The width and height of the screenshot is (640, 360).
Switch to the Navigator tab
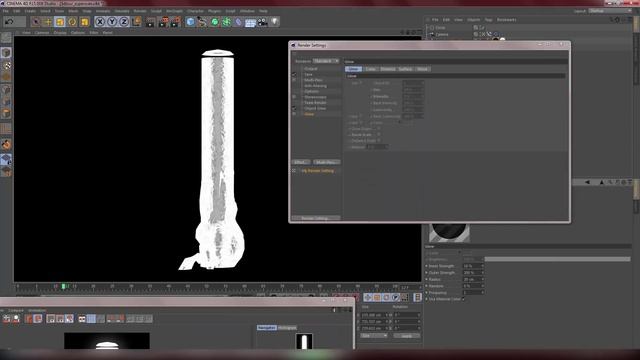pos(267,328)
